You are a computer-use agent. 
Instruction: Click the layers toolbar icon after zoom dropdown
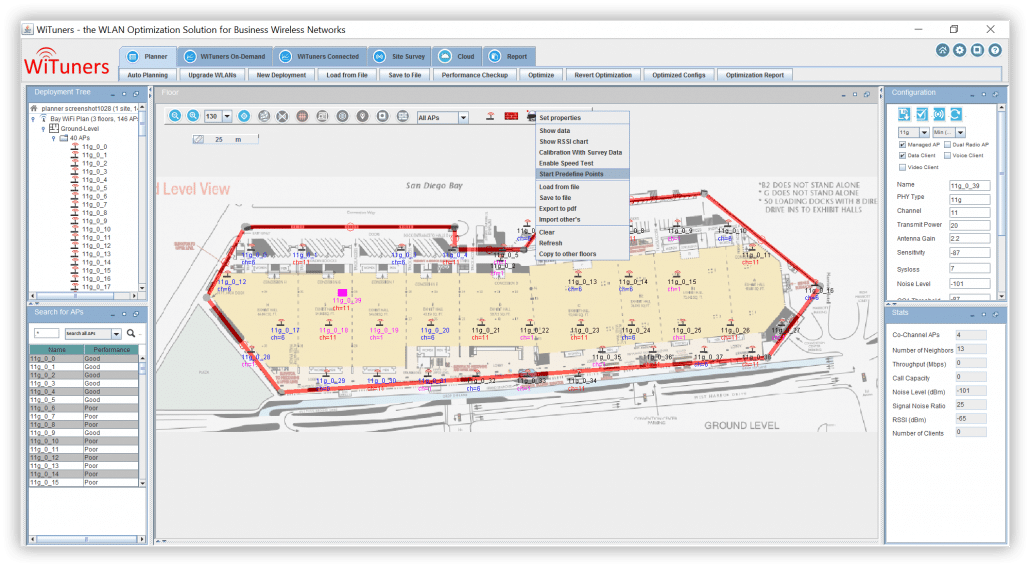coord(264,116)
